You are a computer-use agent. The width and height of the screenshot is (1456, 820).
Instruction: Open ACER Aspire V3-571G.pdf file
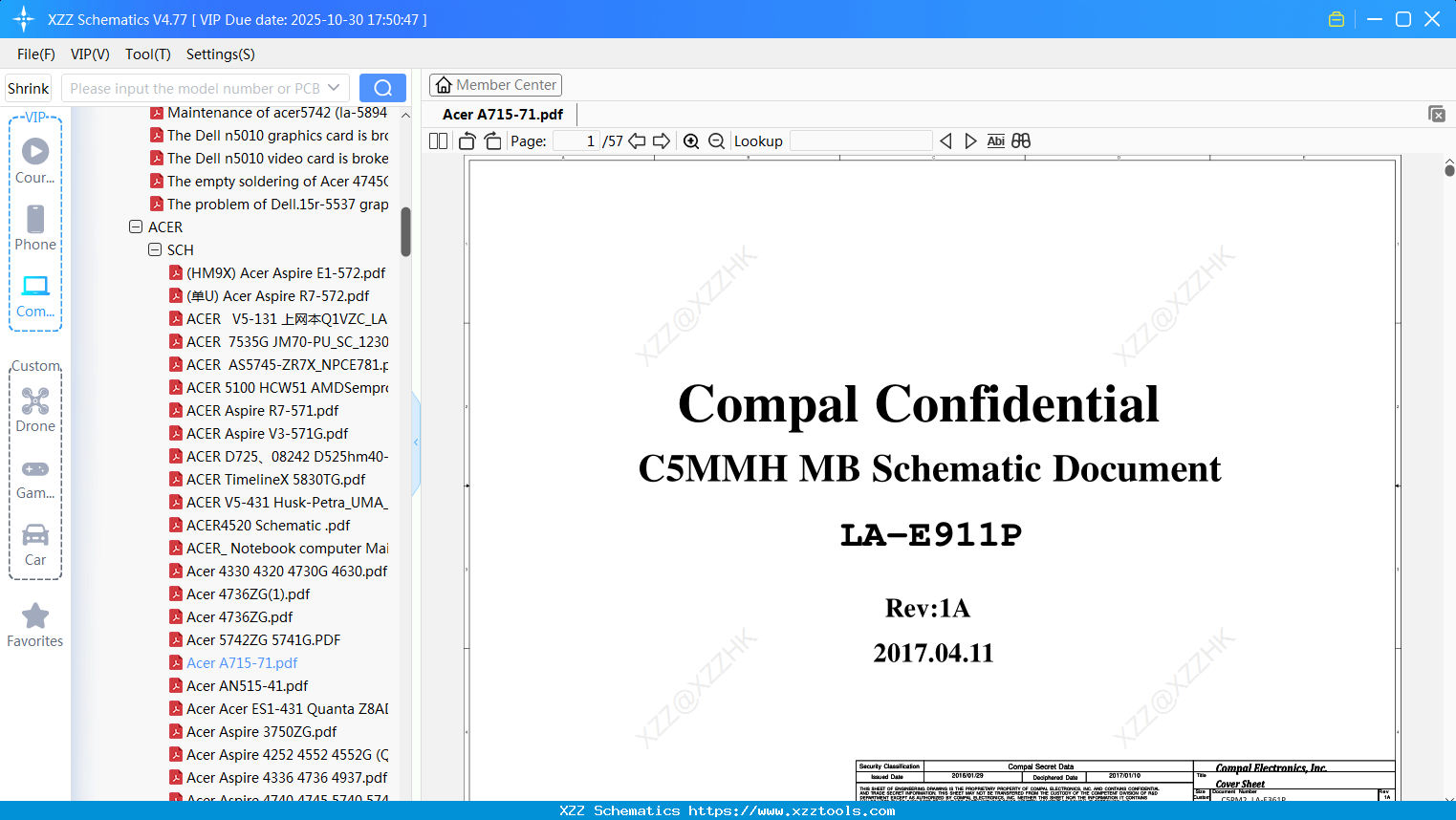coord(268,434)
